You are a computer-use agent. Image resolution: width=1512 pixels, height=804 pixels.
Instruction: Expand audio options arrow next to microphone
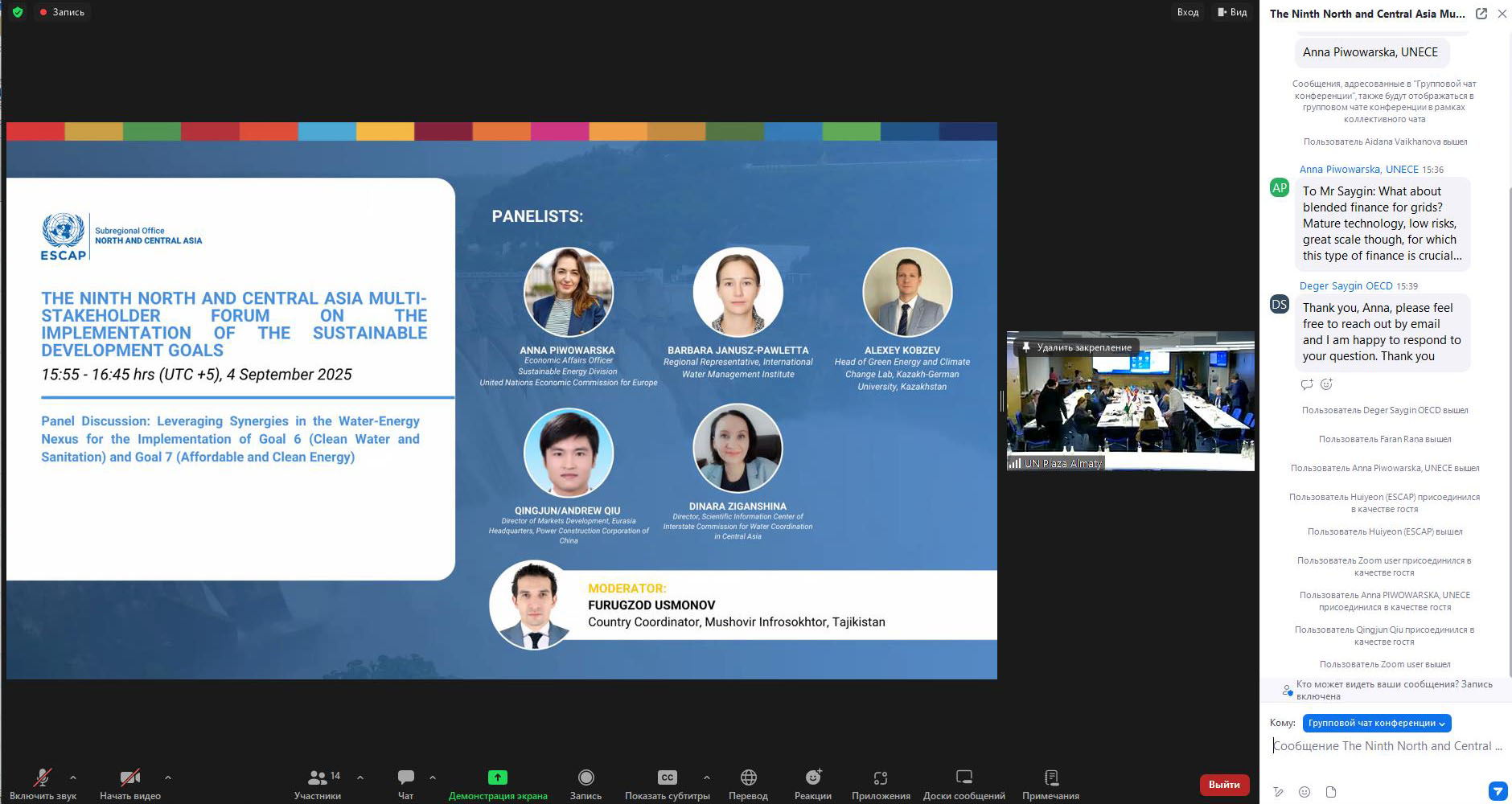(x=73, y=777)
